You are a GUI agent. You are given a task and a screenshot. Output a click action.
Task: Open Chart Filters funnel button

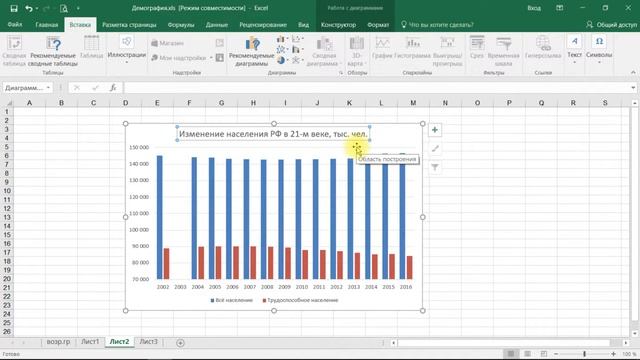point(435,167)
